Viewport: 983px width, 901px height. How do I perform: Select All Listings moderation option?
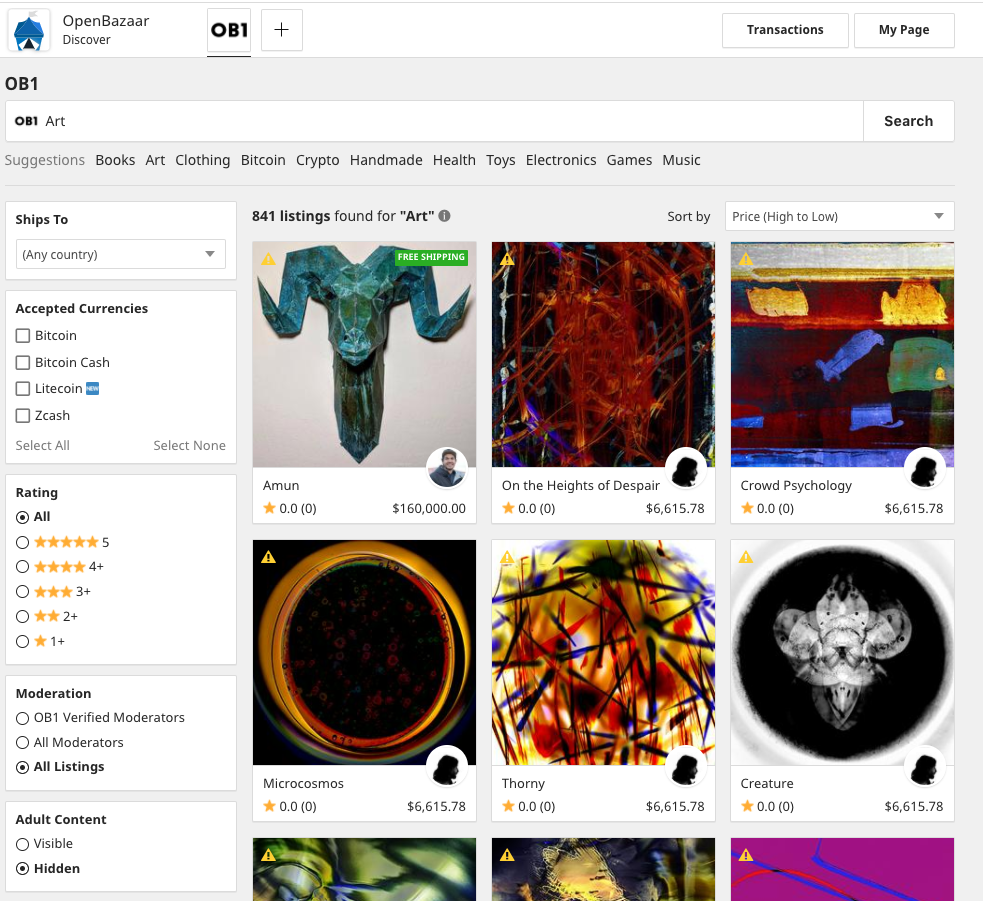[23, 767]
